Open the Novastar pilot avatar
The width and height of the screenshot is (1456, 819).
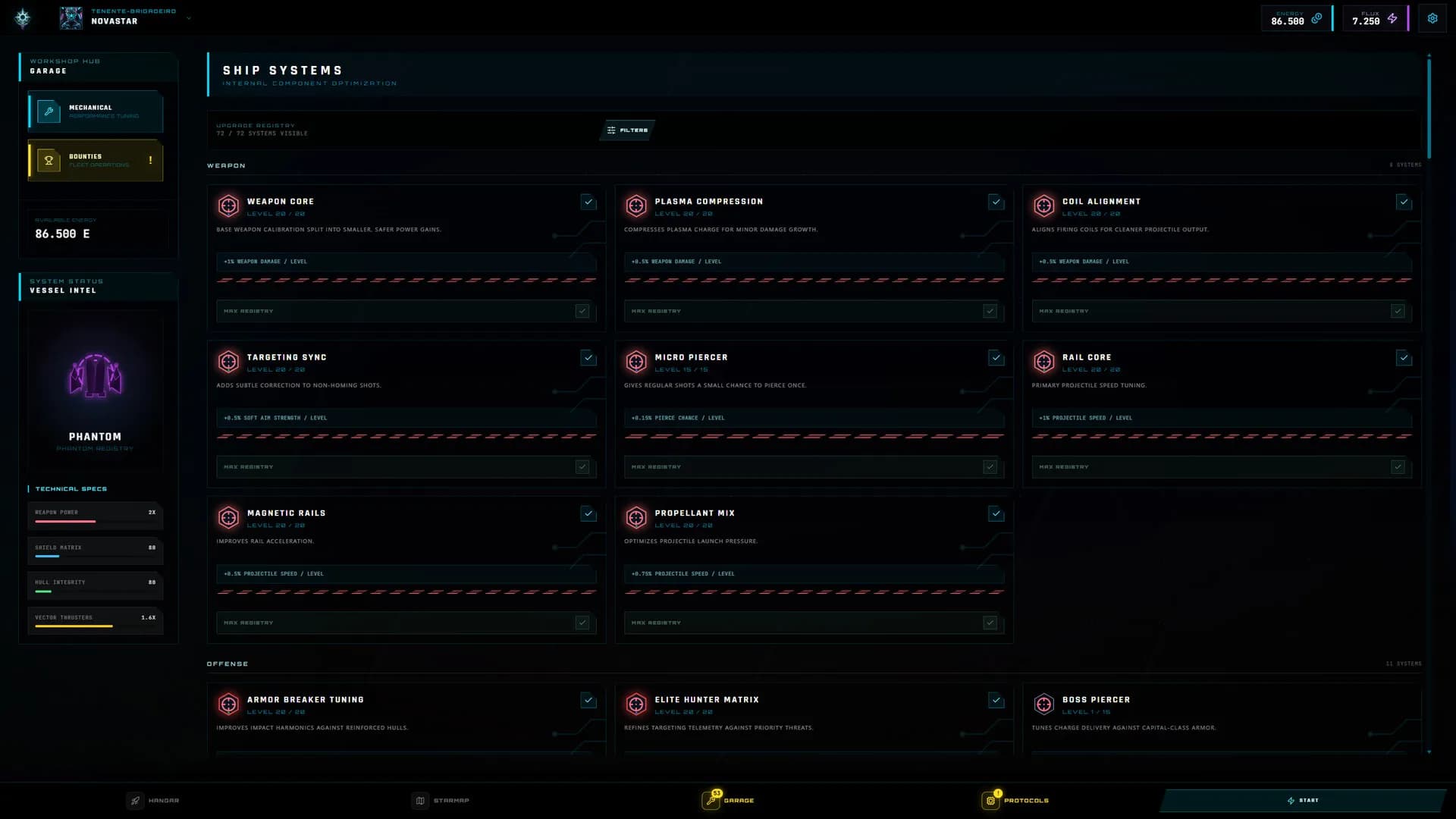[71, 18]
